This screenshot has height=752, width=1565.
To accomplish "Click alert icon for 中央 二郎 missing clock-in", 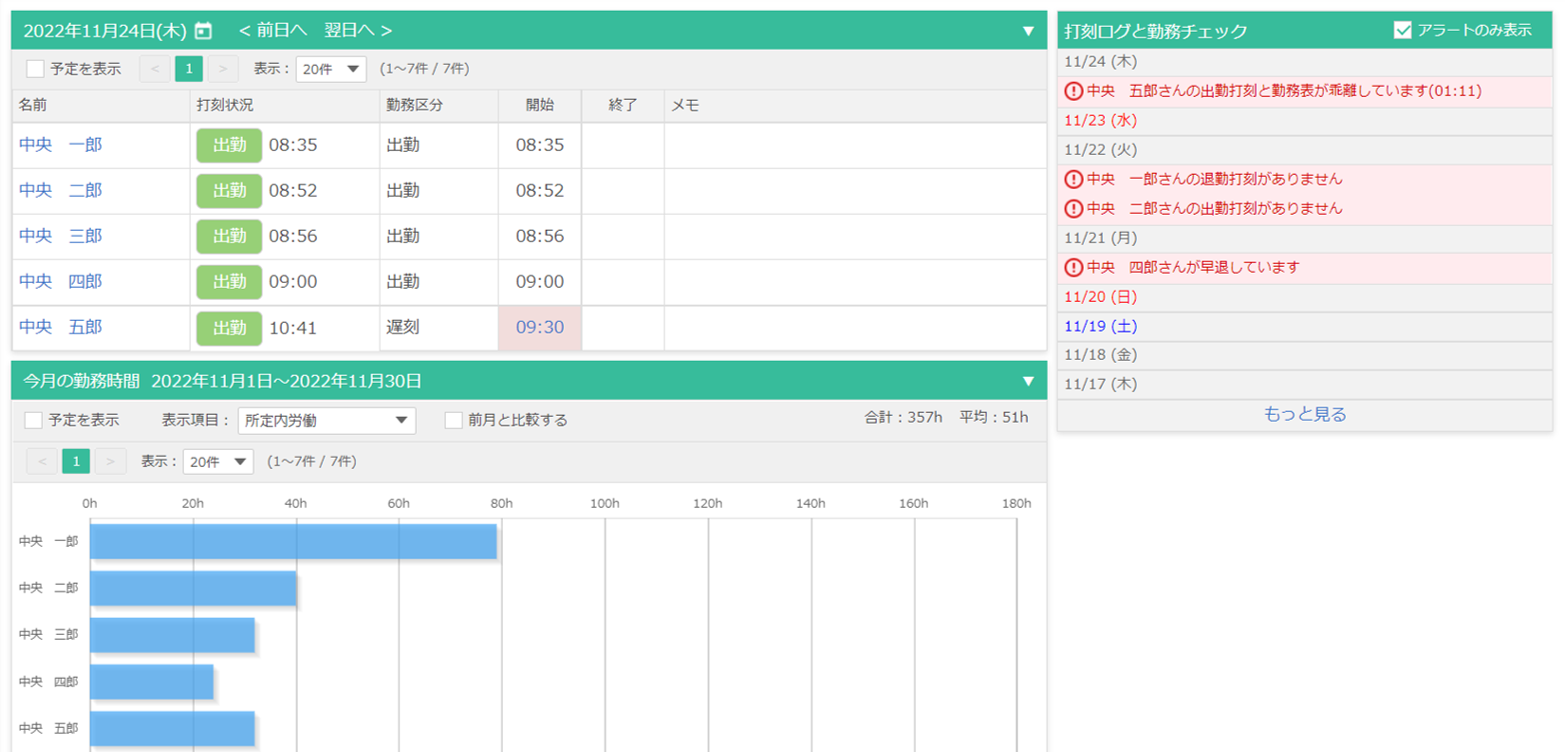I will tap(1074, 209).
